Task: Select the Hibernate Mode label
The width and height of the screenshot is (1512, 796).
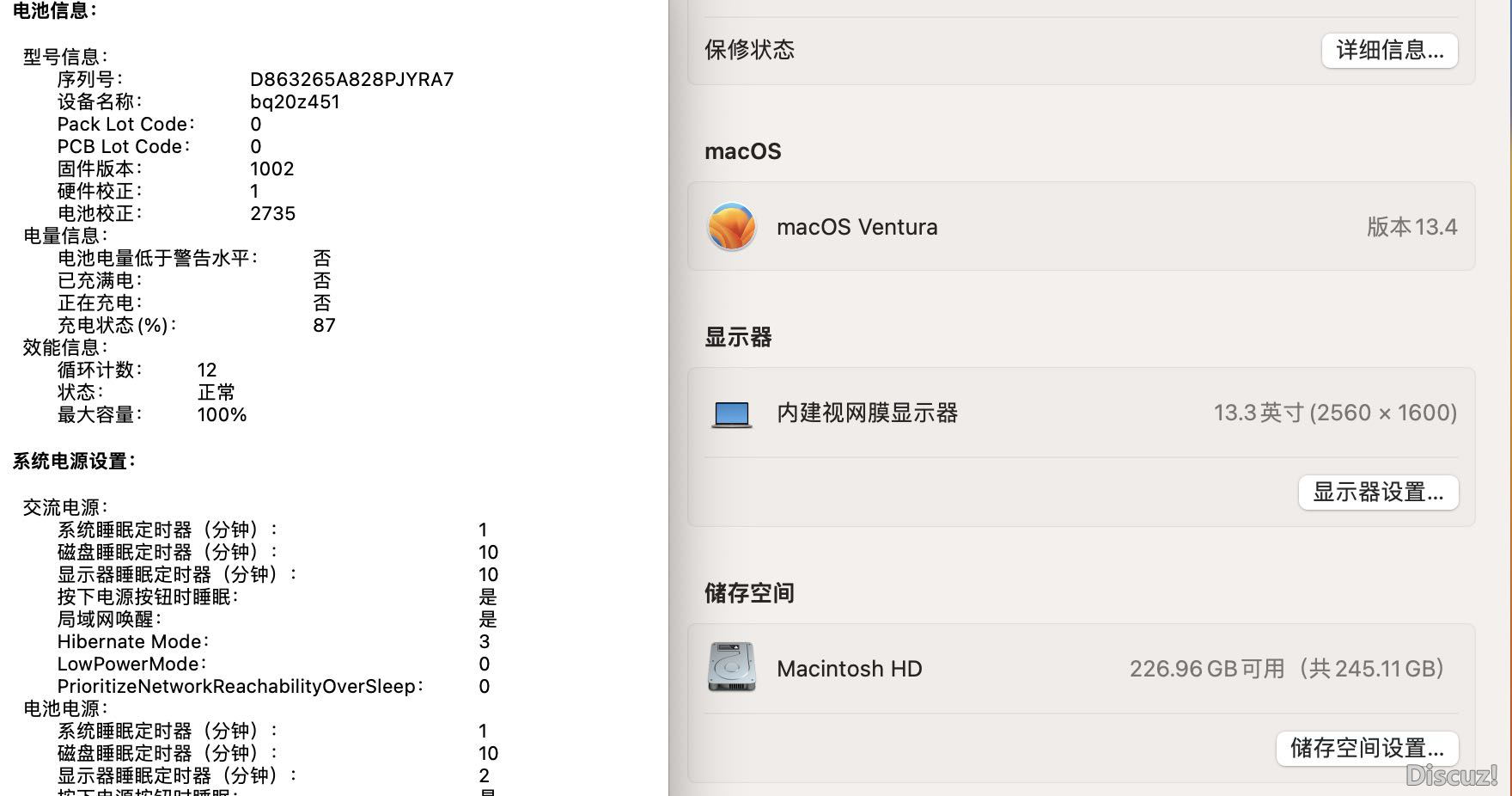Action: coord(133,641)
